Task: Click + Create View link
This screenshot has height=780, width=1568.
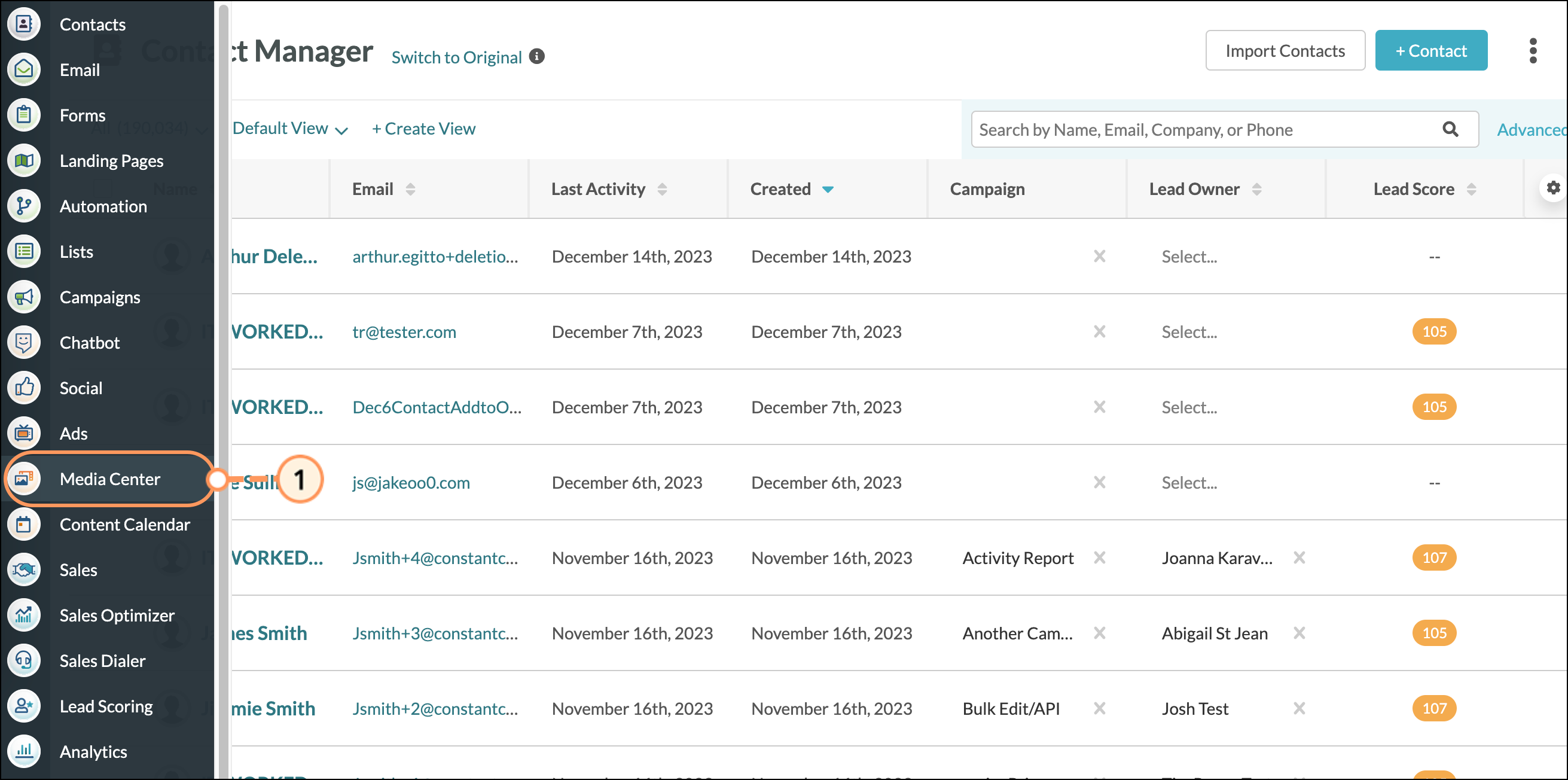Action: (423, 129)
